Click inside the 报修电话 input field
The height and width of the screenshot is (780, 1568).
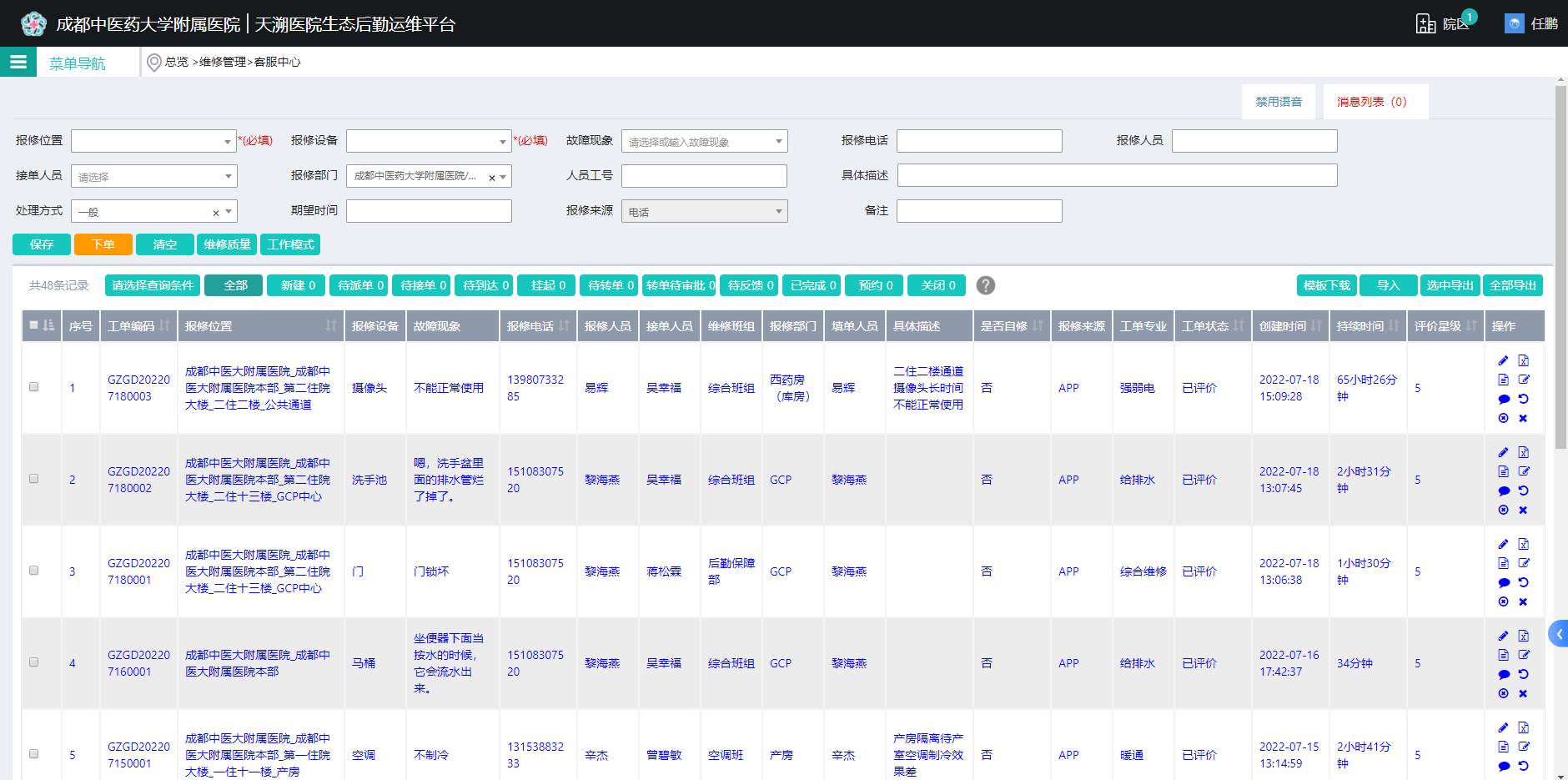click(x=978, y=140)
